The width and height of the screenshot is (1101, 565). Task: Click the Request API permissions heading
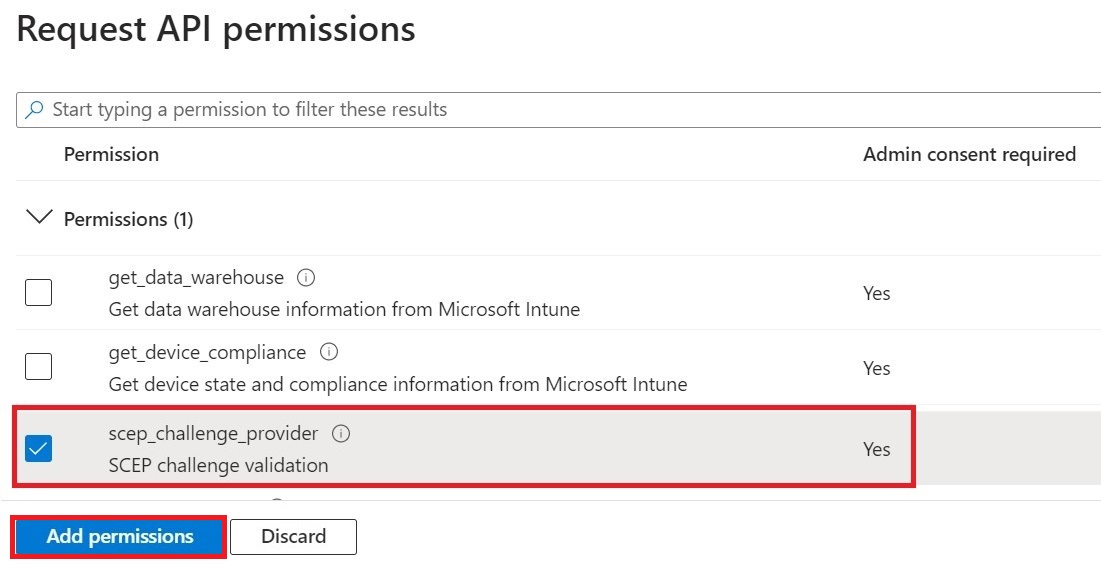(x=216, y=29)
